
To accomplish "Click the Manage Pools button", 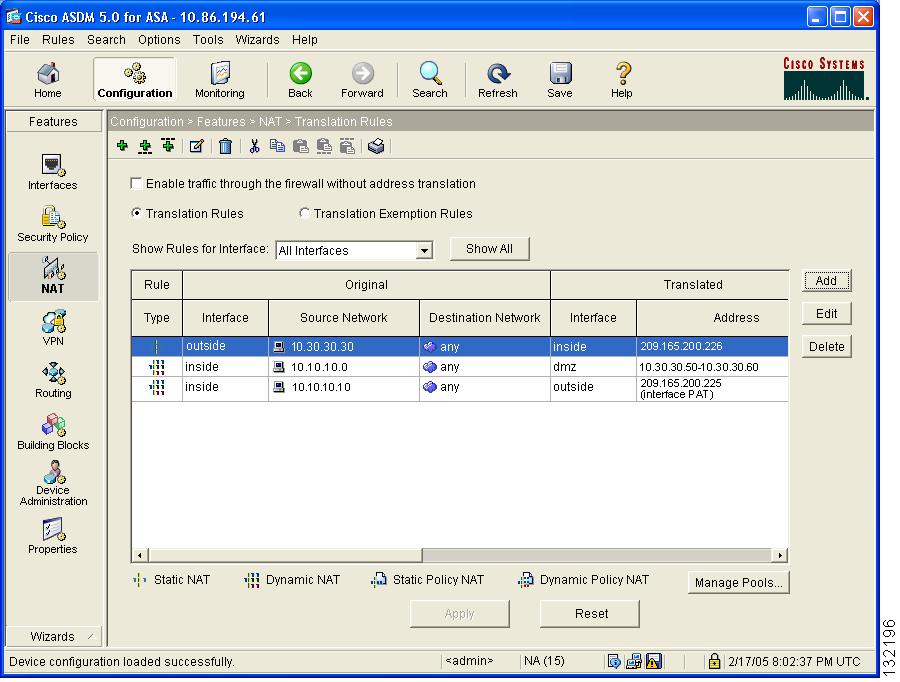I will tap(739, 583).
